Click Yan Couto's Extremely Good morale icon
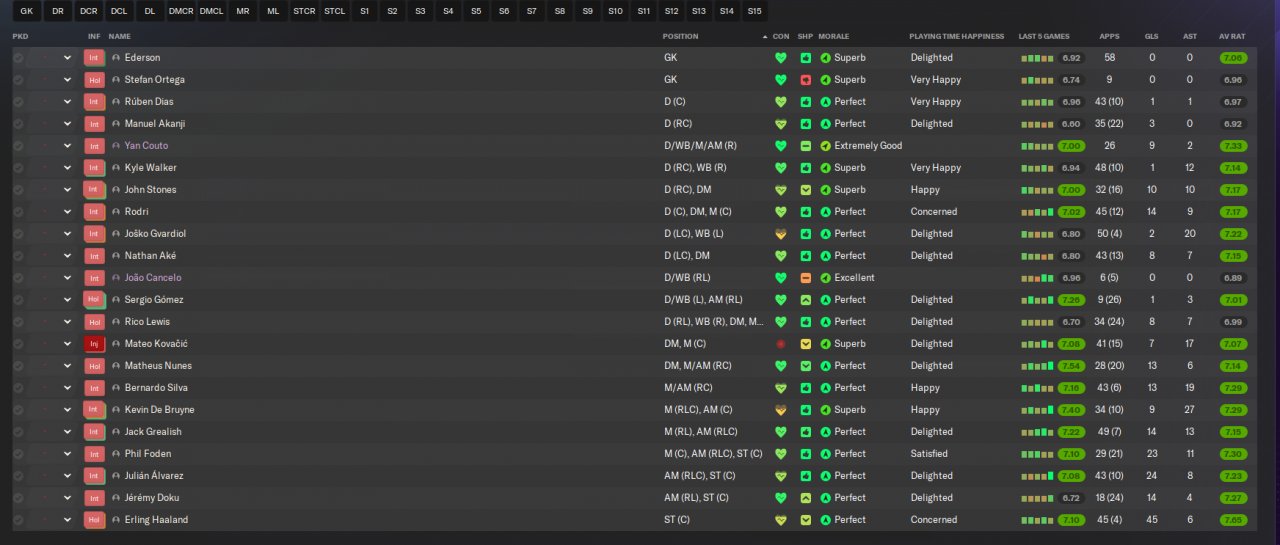Screen dimensions: 1280x545 click(x=825, y=146)
